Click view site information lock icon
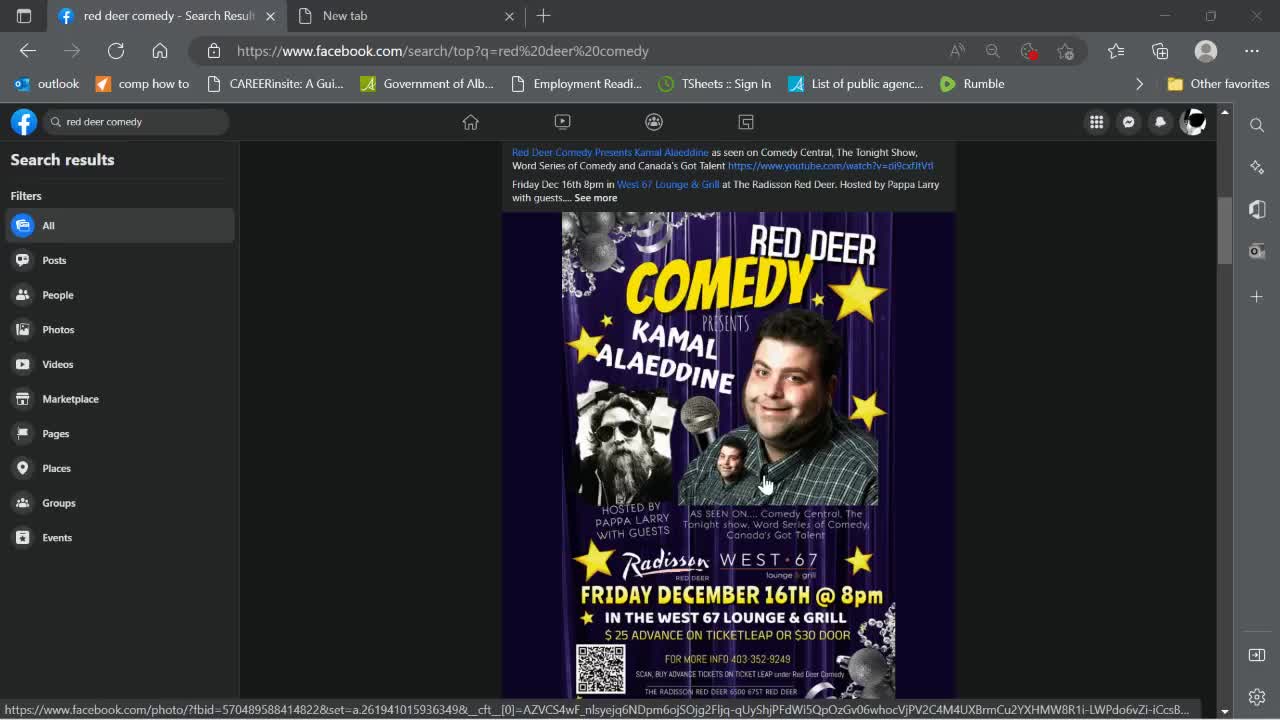The width and height of the screenshot is (1280, 720). (x=213, y=51)
